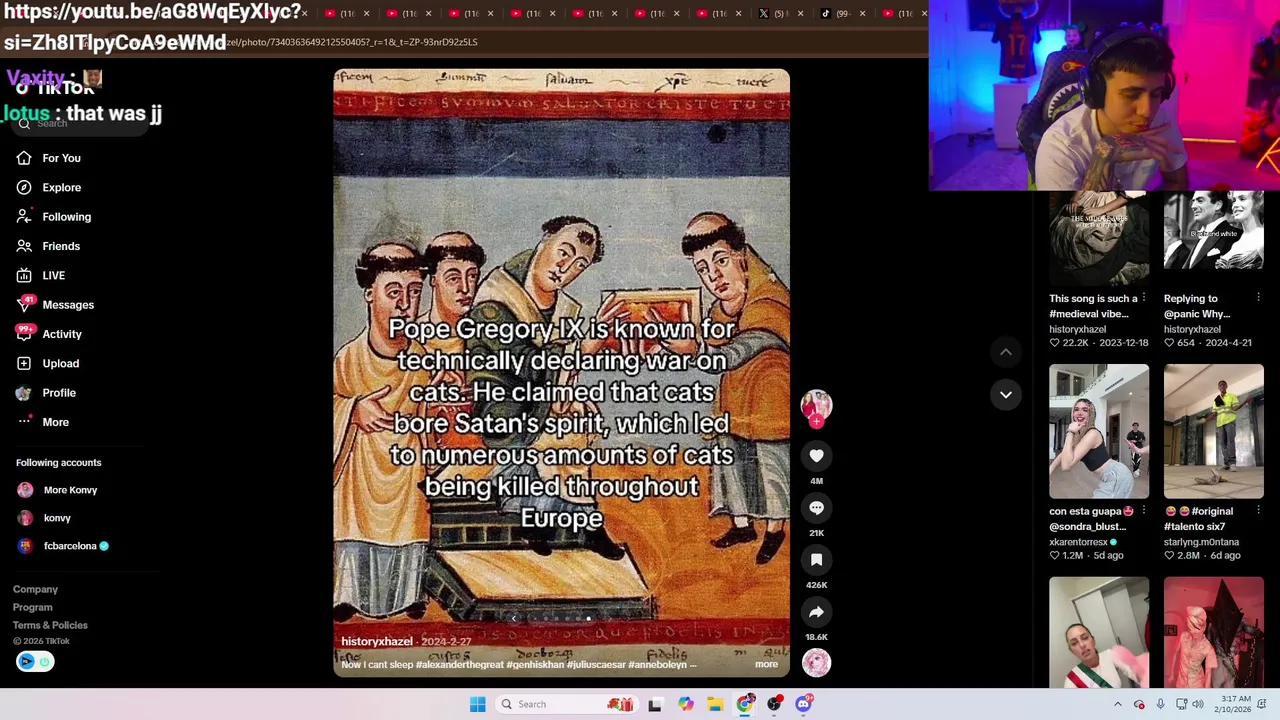Open starlyng.m0ntana creator profile
Viewport: 1280px width, 720px height.
[1201, 542]
